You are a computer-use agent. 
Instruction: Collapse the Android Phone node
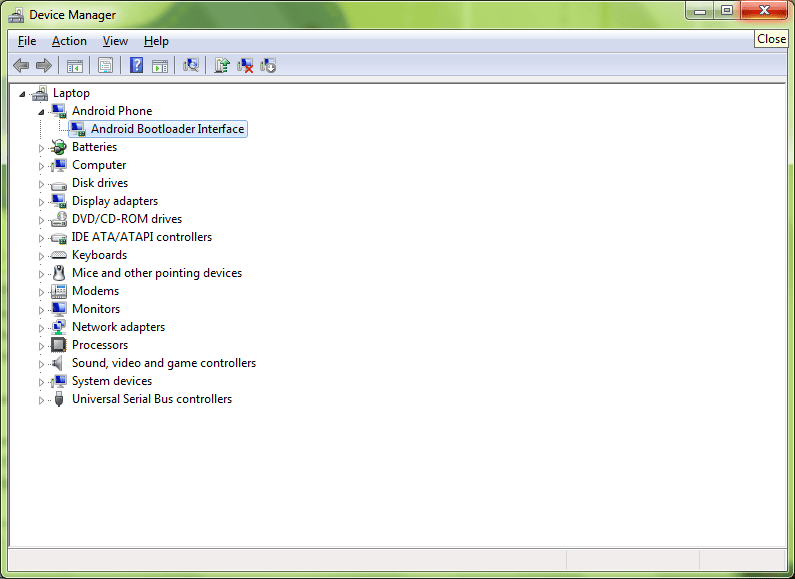41,112
